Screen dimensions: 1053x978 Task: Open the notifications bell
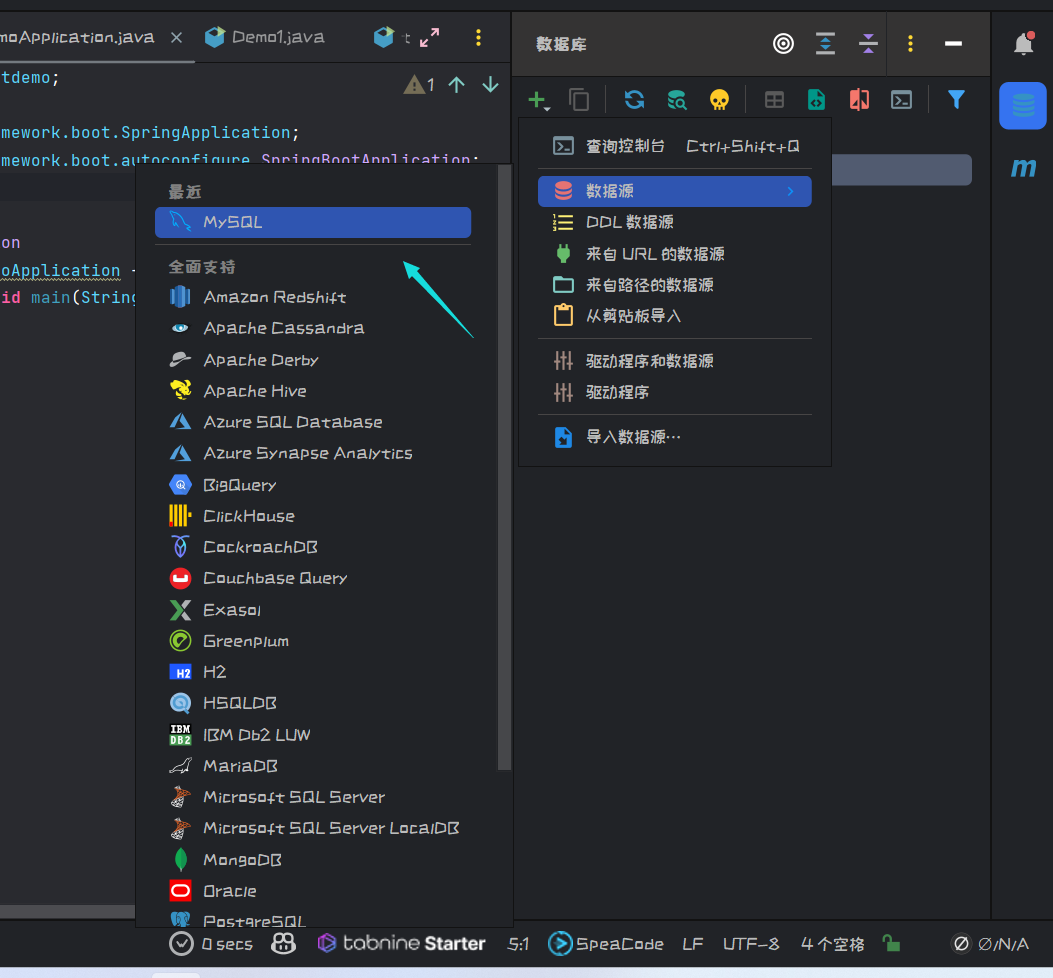[1023, 44]
